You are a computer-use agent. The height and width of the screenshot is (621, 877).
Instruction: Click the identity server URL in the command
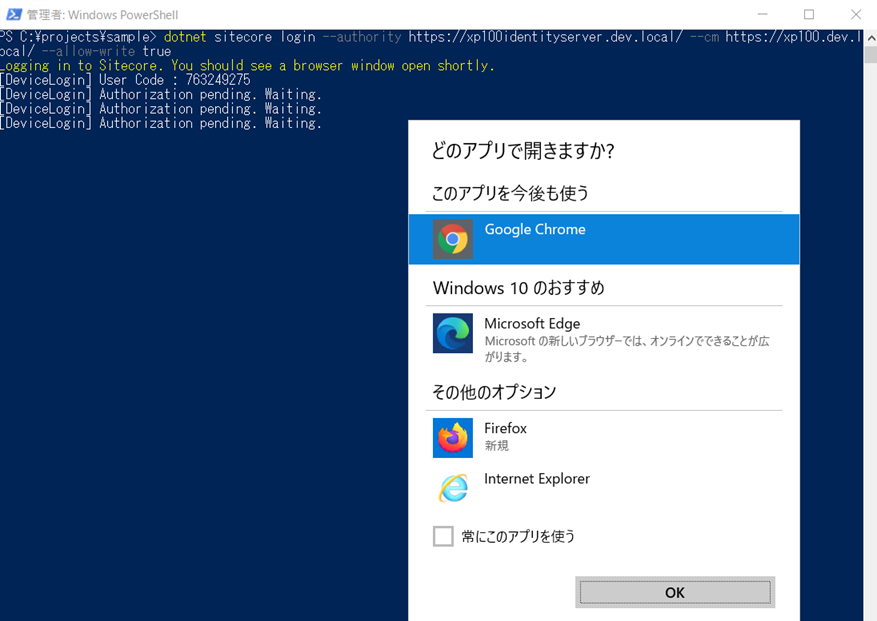click(545, 37)
